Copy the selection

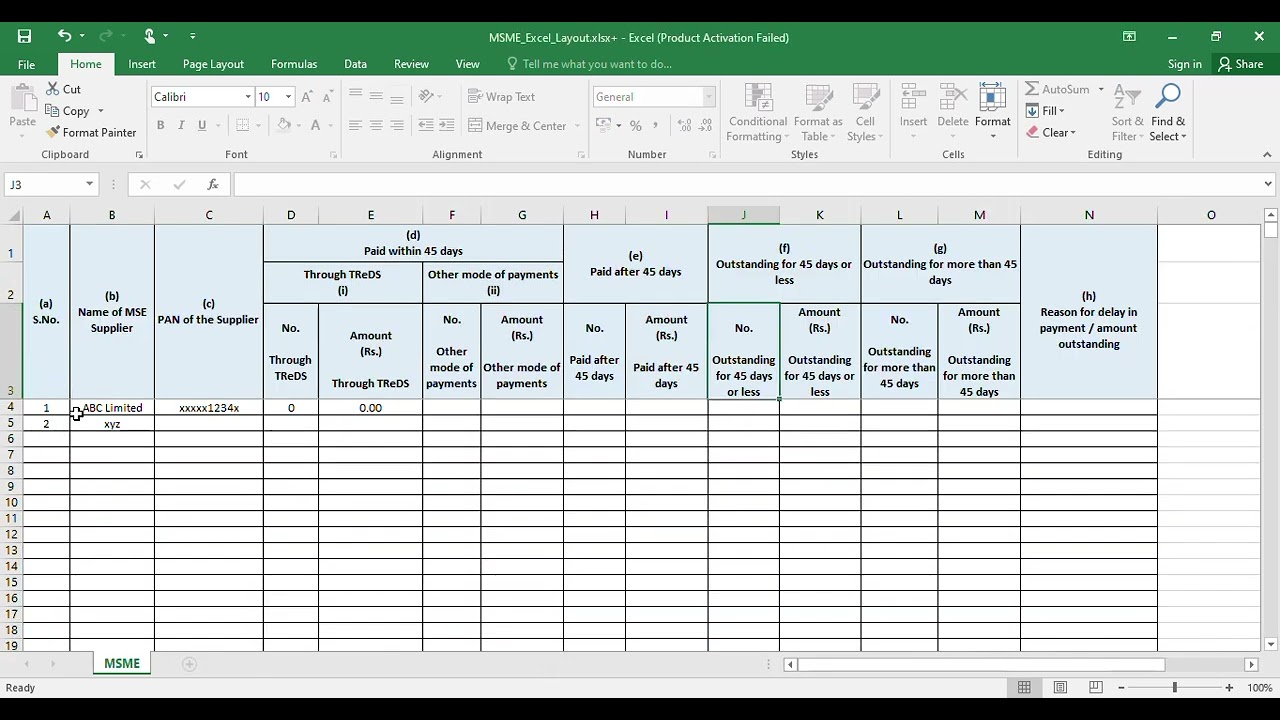68,111
